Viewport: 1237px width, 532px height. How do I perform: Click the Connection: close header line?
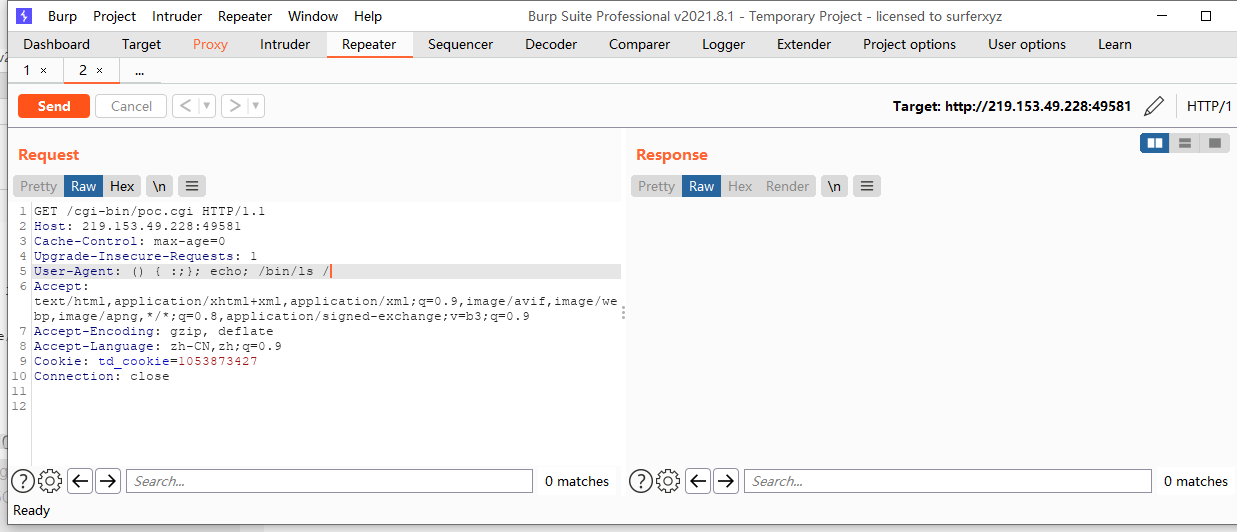102,376
